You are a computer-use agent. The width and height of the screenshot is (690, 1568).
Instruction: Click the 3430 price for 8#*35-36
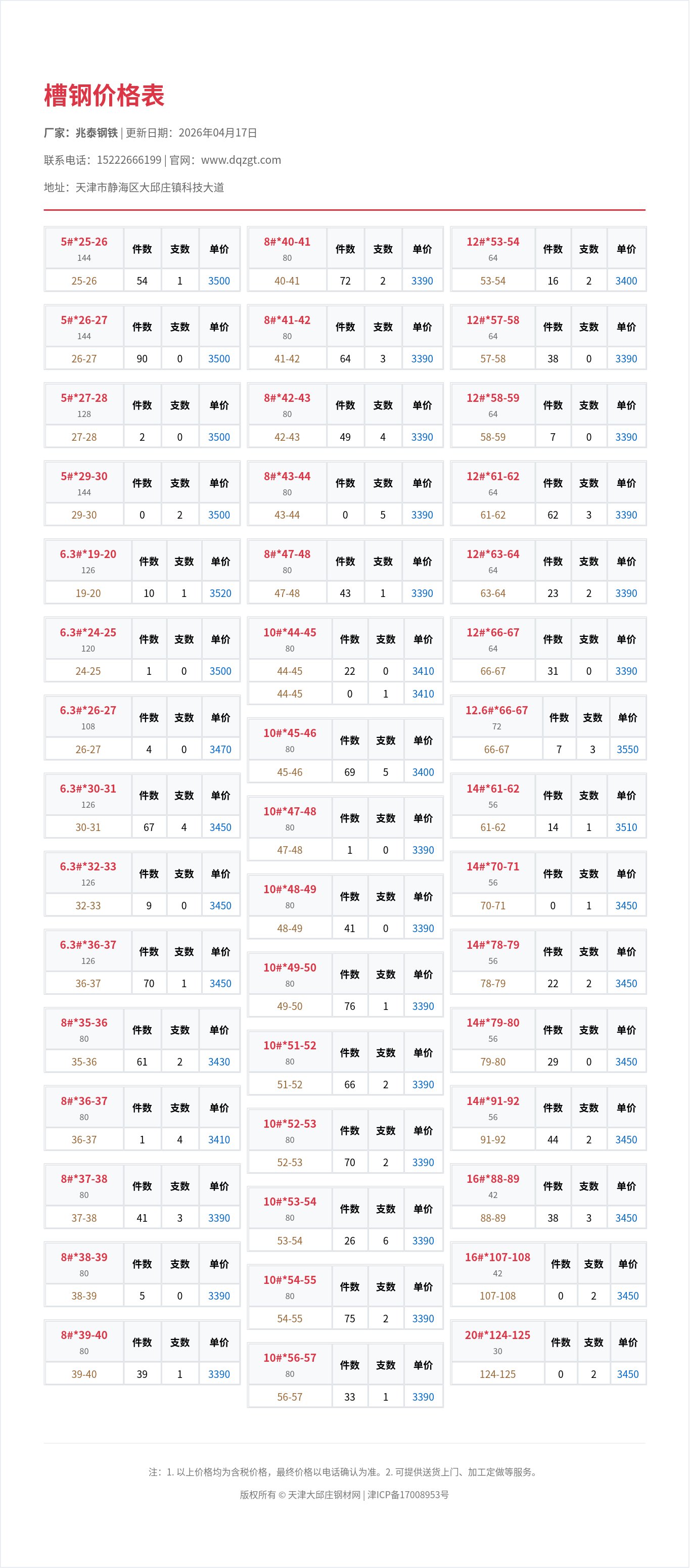tap(219, 1062)
